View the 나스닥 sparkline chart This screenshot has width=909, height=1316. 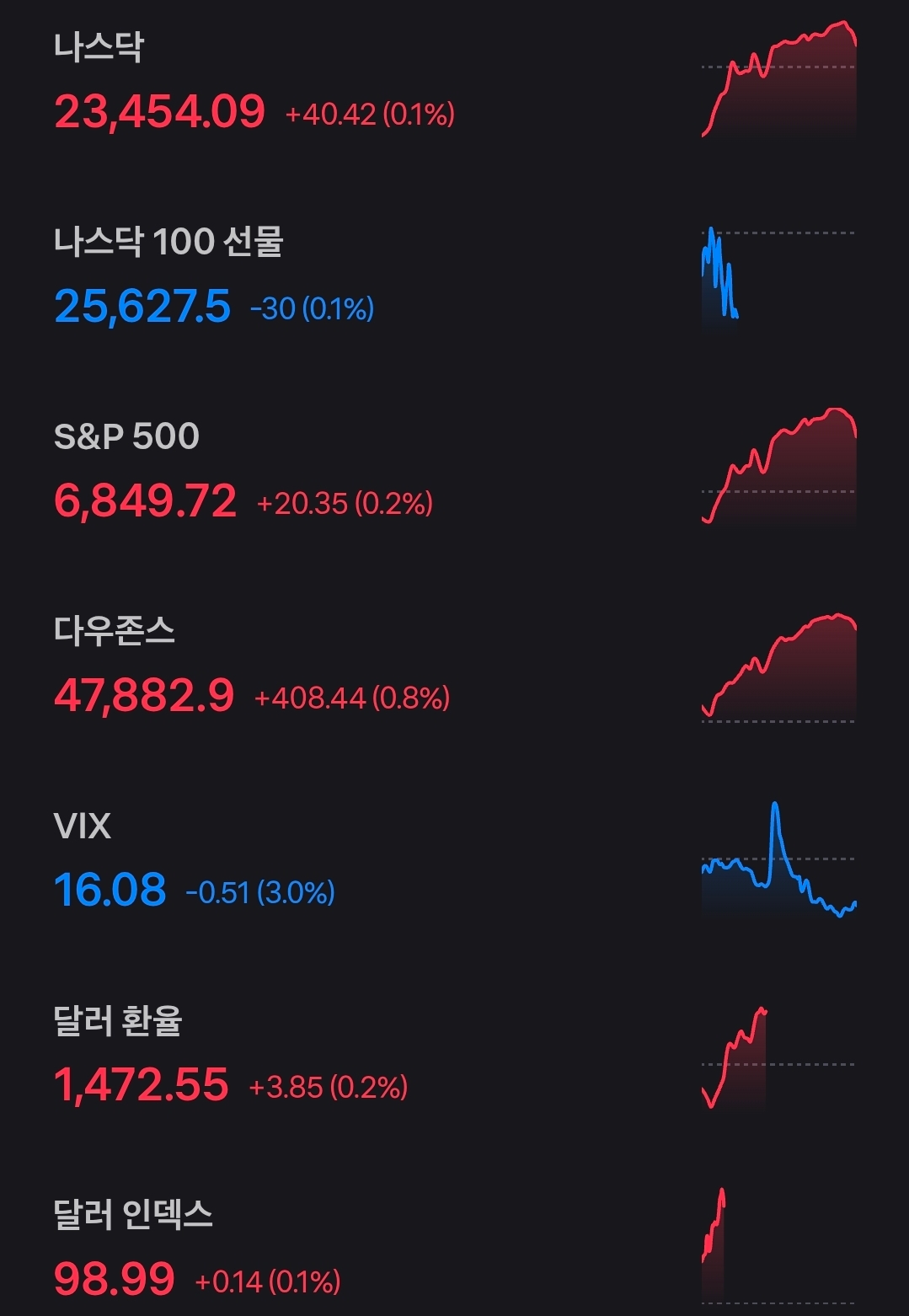point(778,80)
